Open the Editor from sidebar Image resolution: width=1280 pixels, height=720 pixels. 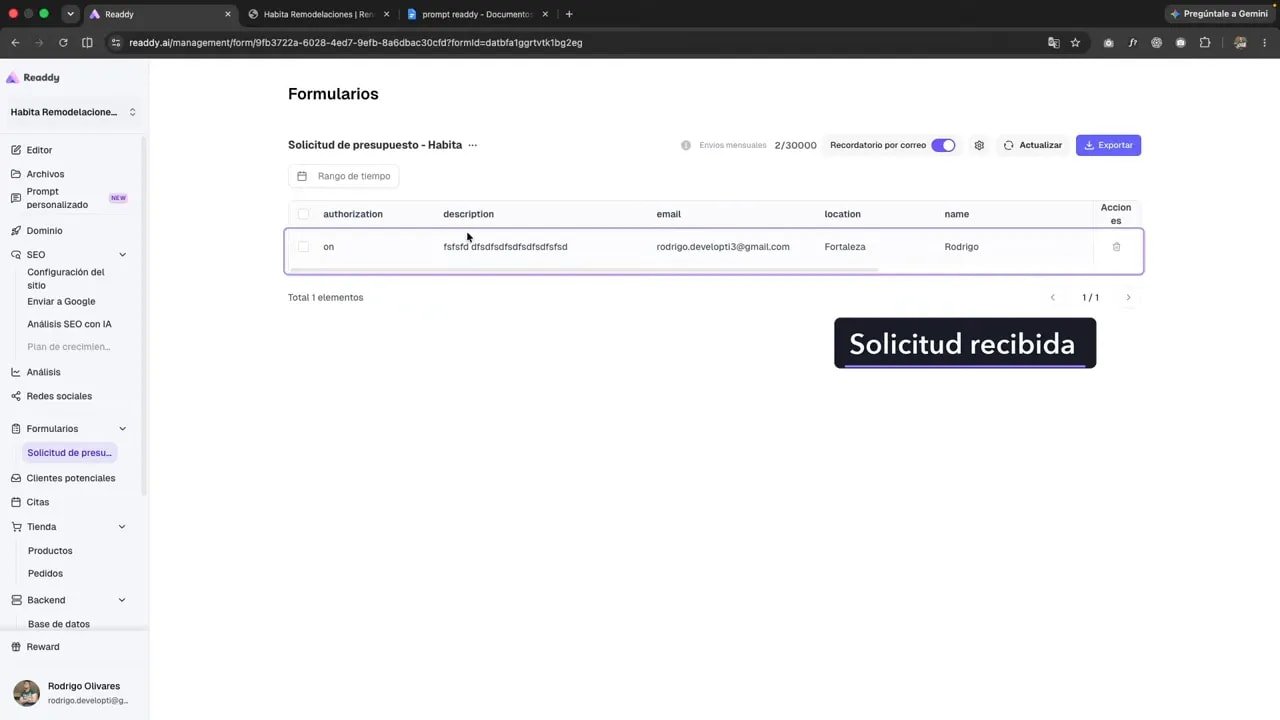39,150
